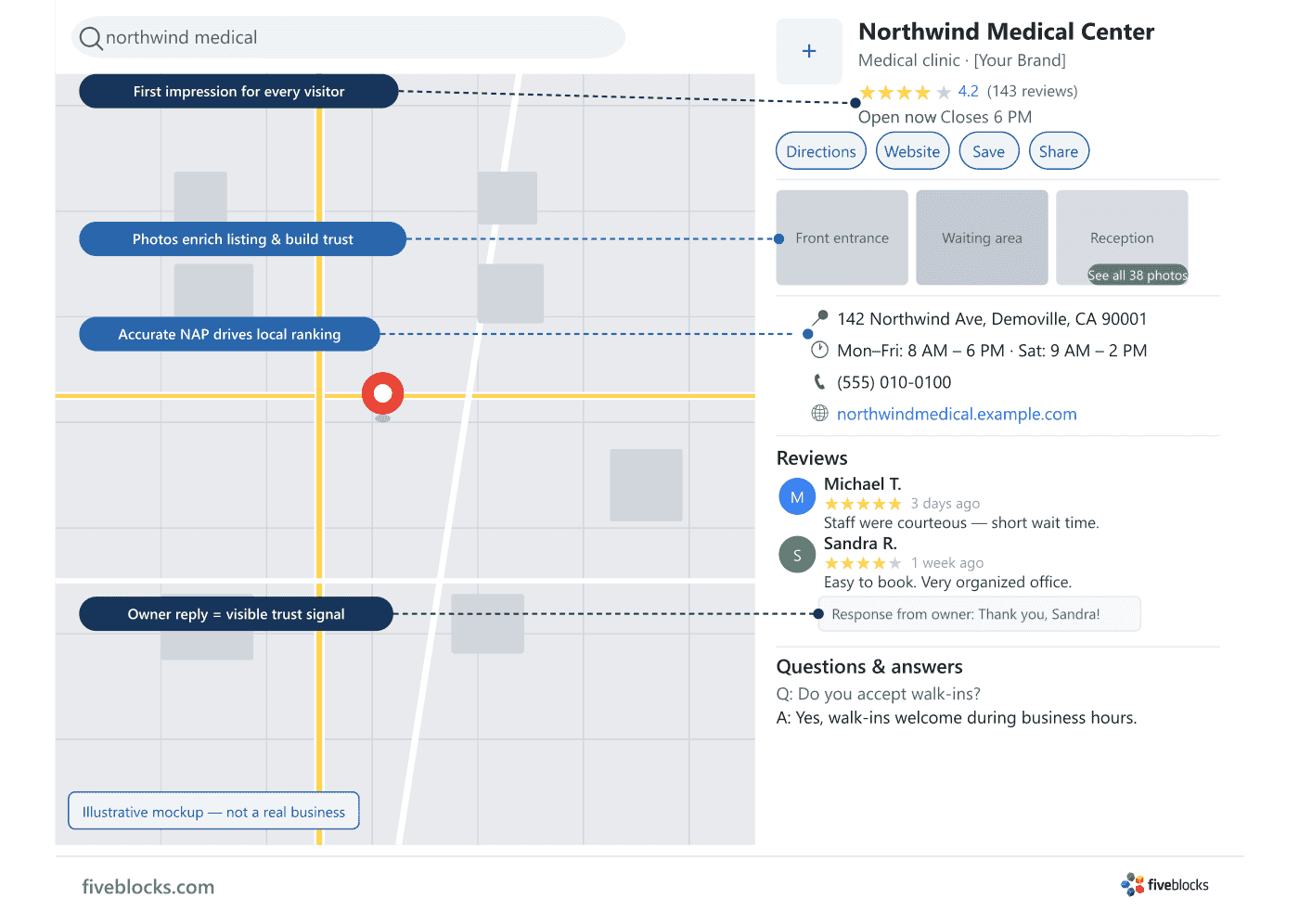
Task: Click Michael T. avatar icon
Action: point(797,496)
